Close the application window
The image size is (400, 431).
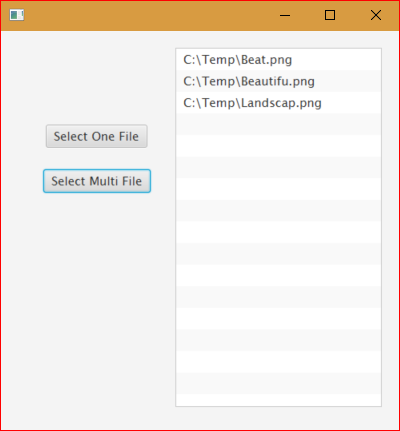pyautogui.click(x=376, y=15)
